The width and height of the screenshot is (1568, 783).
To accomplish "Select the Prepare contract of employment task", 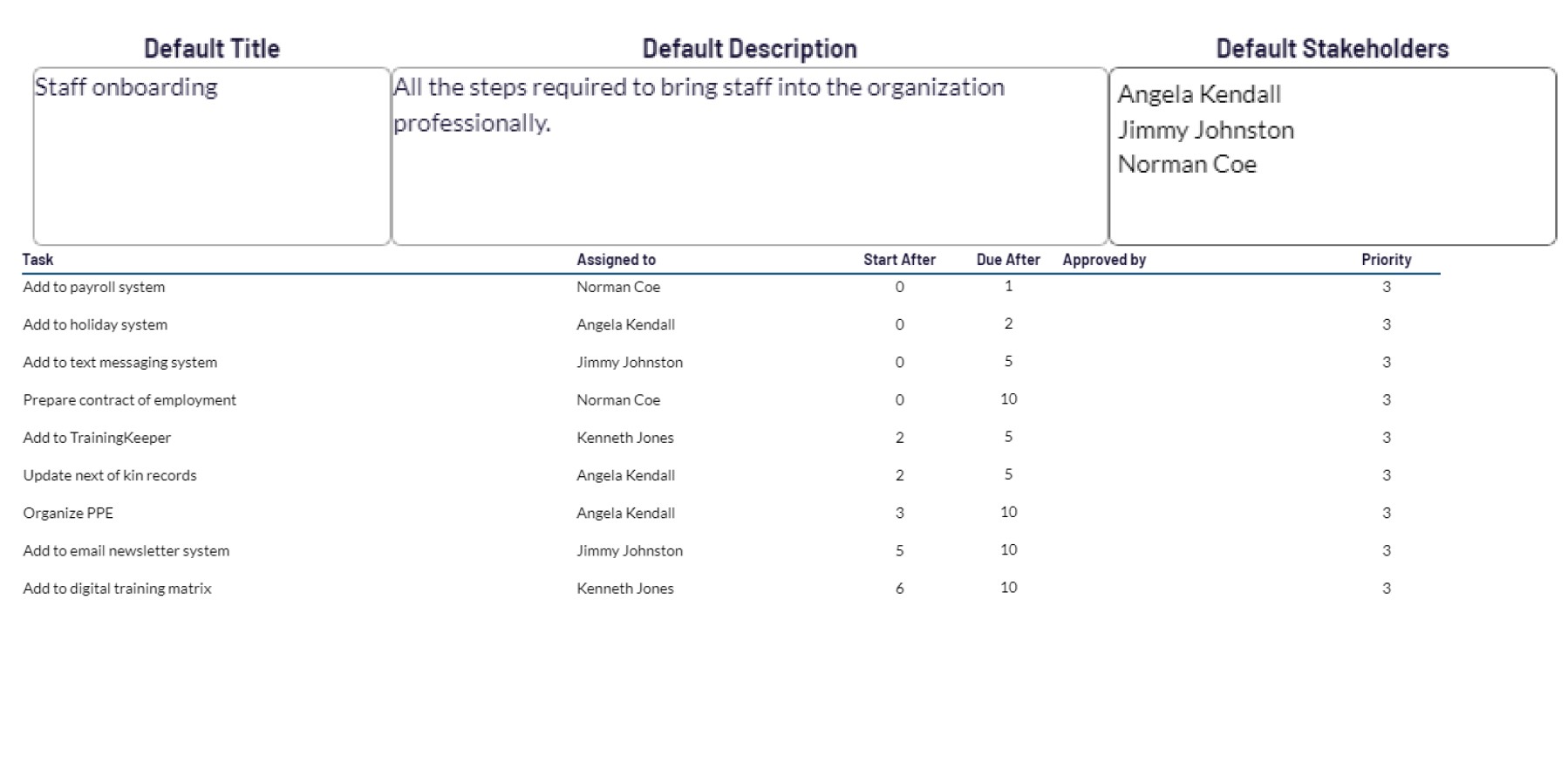I will pyautogui.click(x=129, y=399).
